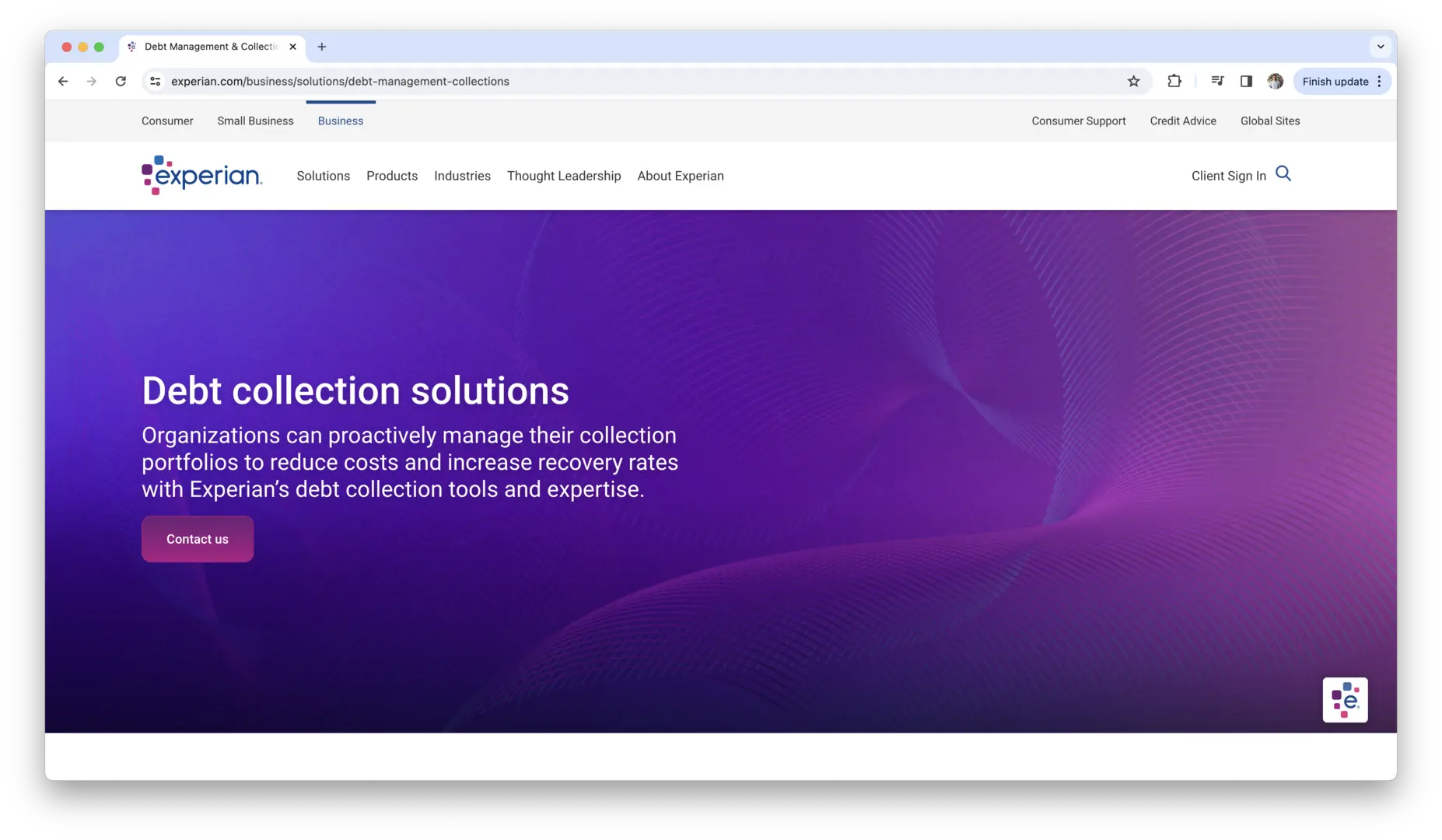This screenshot has width=1442, height=840.
Task: Click the Debt collection solutions heading
Action: pyautogui.click(x=355, y=390)
